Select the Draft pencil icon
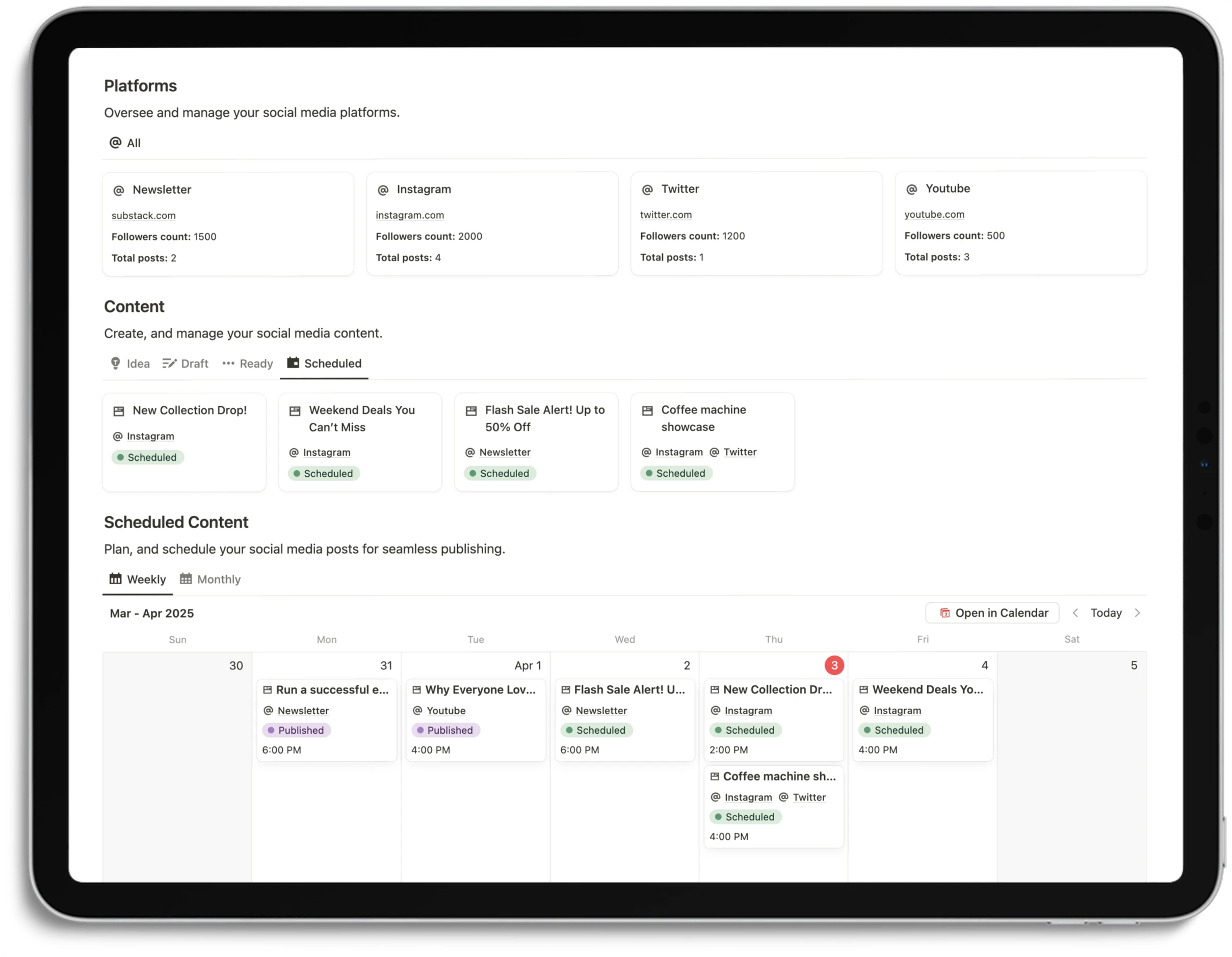 coord(170,364)
